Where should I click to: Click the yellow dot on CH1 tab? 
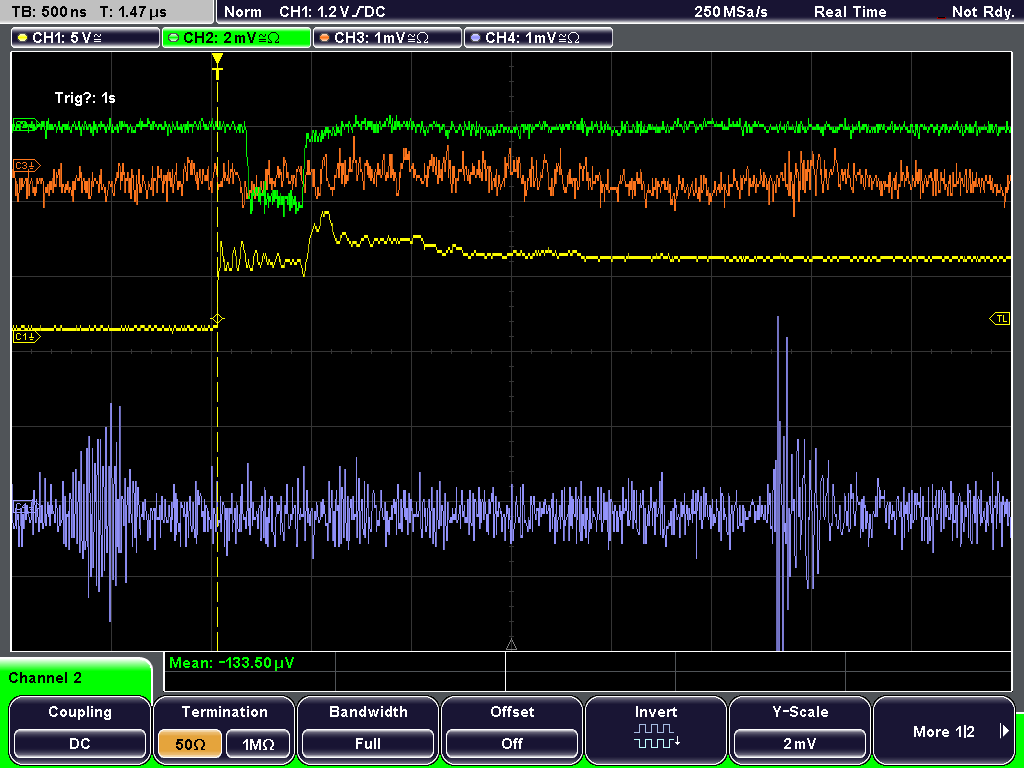(x=23, y=38)
